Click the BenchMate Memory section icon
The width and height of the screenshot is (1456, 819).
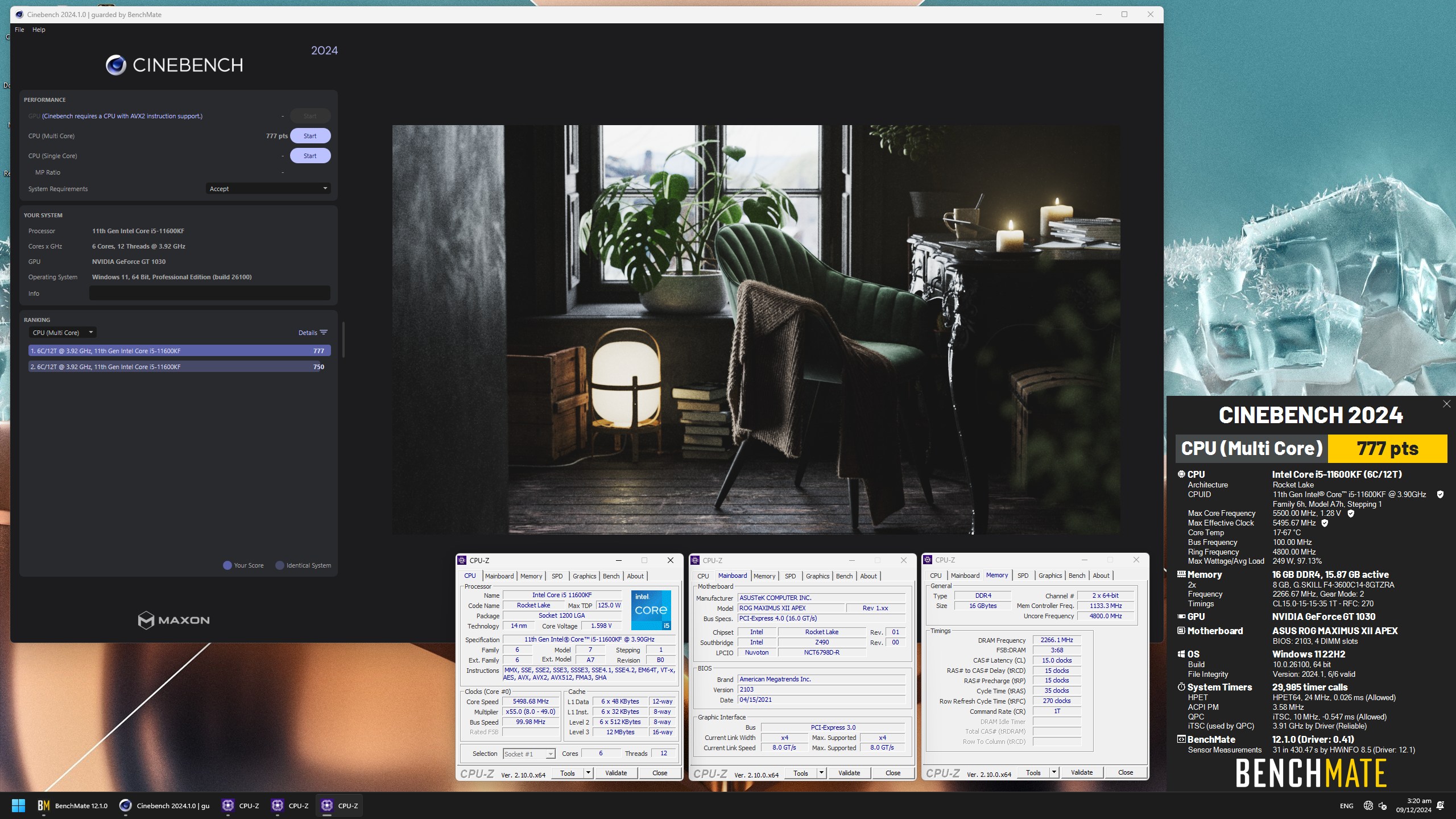point(1181,574)
